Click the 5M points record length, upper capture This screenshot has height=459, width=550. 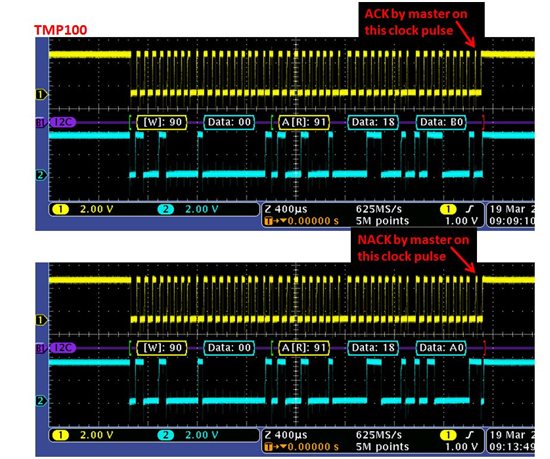click(x=382, y=221)
